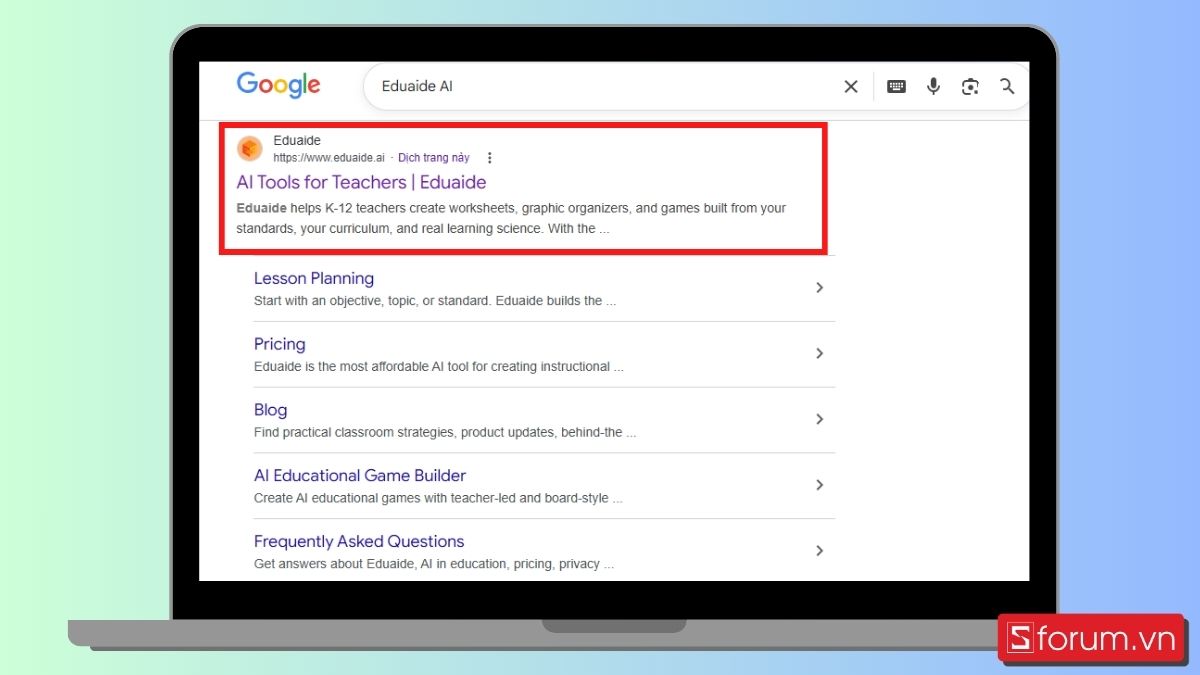This screenshot has width=1200, height=675.
Task: Click text 'Get answers about Eduaide'
Action: click(434, 564)
